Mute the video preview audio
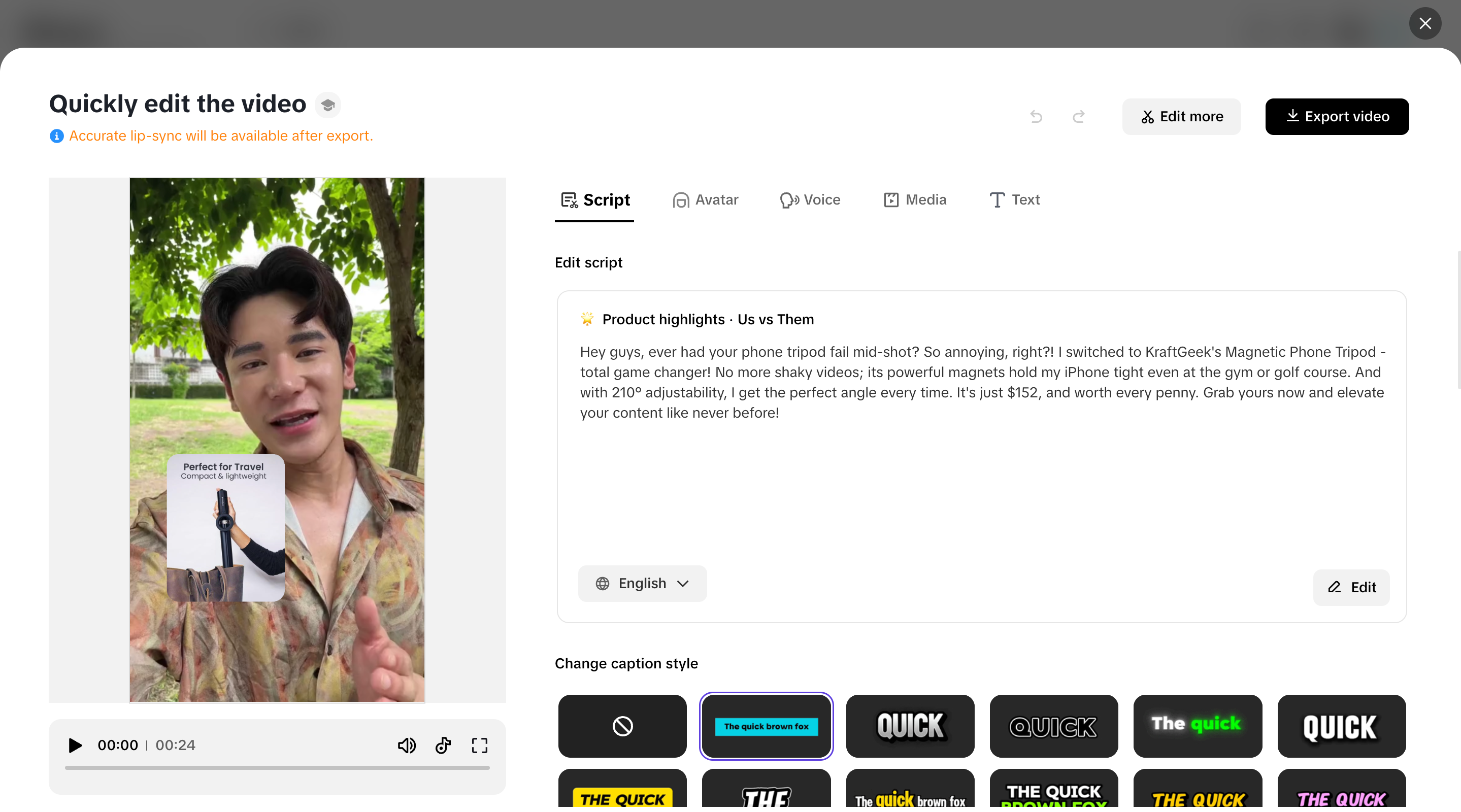This screenshot has height=812, width=1461. (x=406, y=746)
